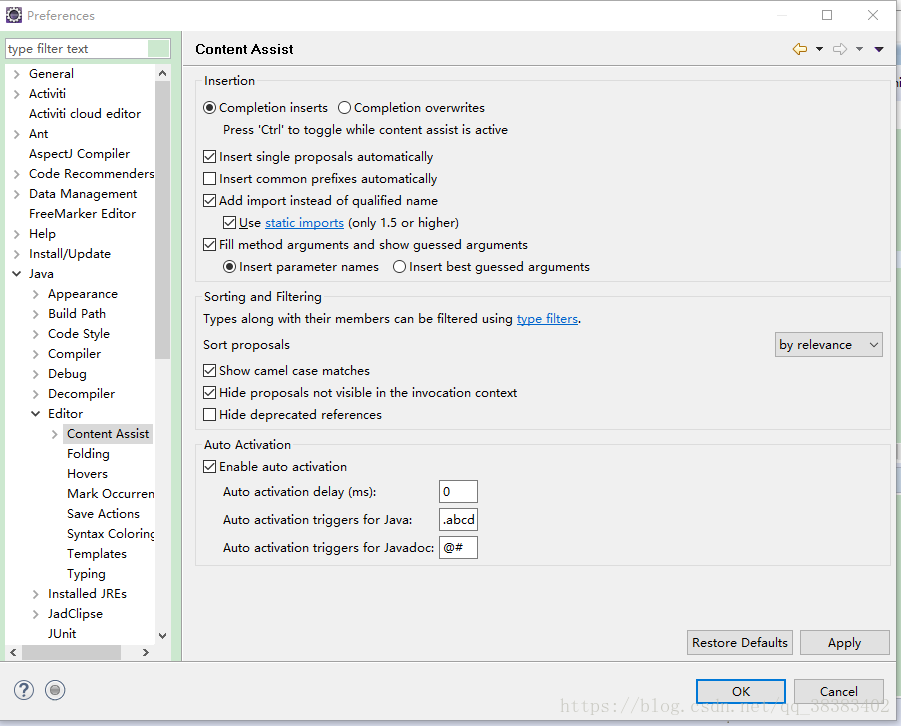Select Code Style in preferences tree
Viewport: 901px width, 726px height.
[79, 334]
